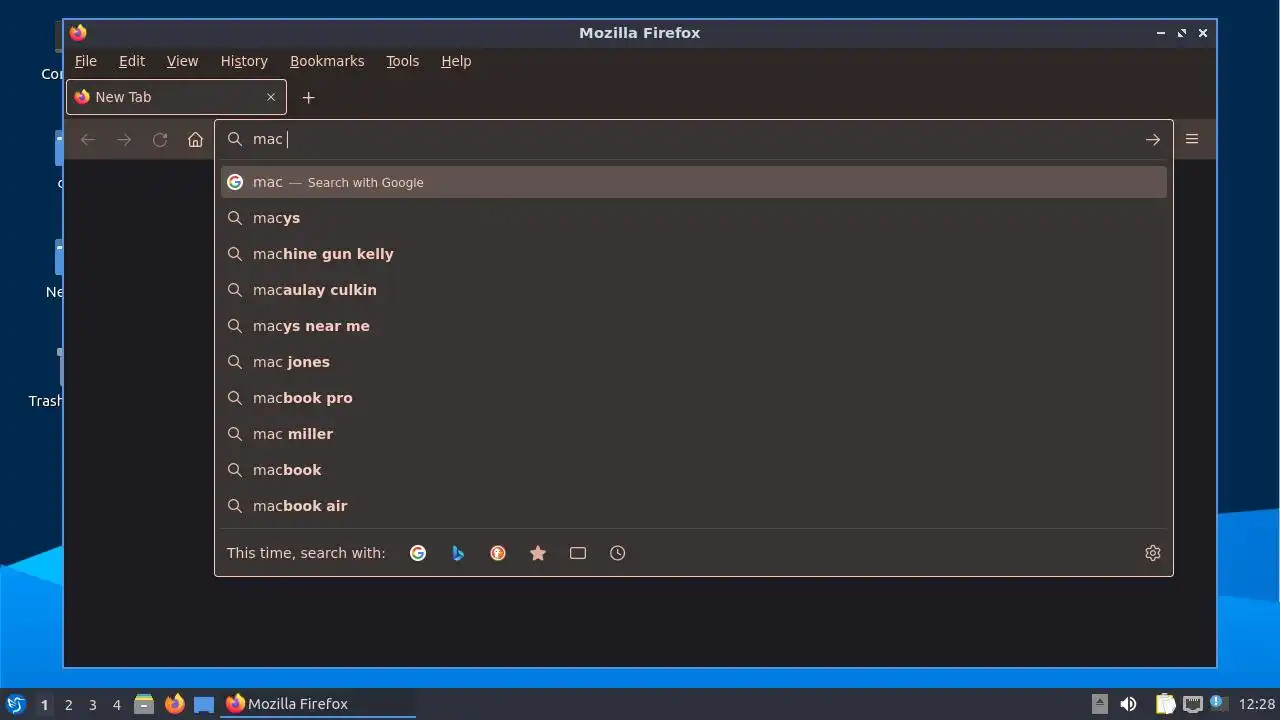This screenshot has height=720, width=1280.
Task: Open the View menu
Action: 182,61
